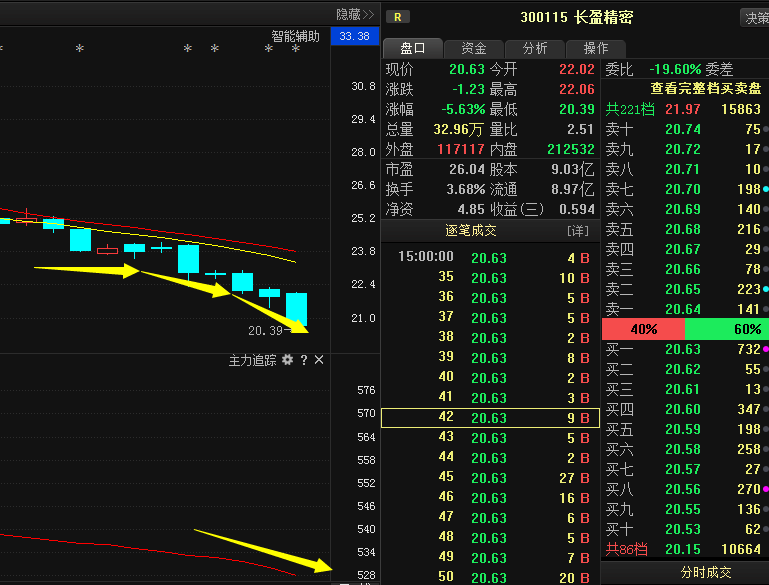Click the 总量 value 32.96万

tap(458, 129)
